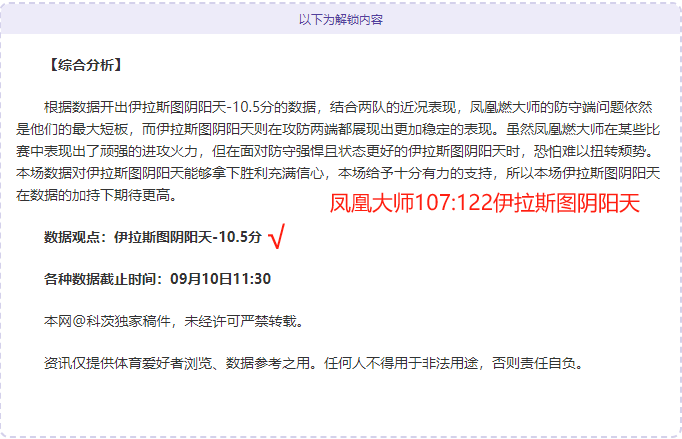
Task: Click the 未经许可严禁转载 notice
Action: [x=240, y=322]
